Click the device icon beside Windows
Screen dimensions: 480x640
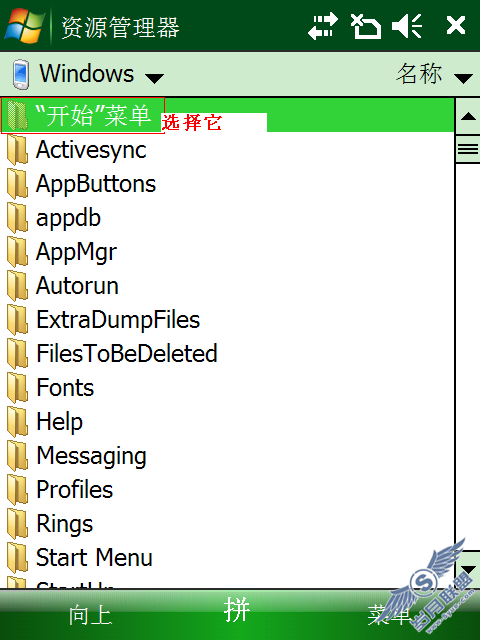pyautogui.click(x=20, y=74)
